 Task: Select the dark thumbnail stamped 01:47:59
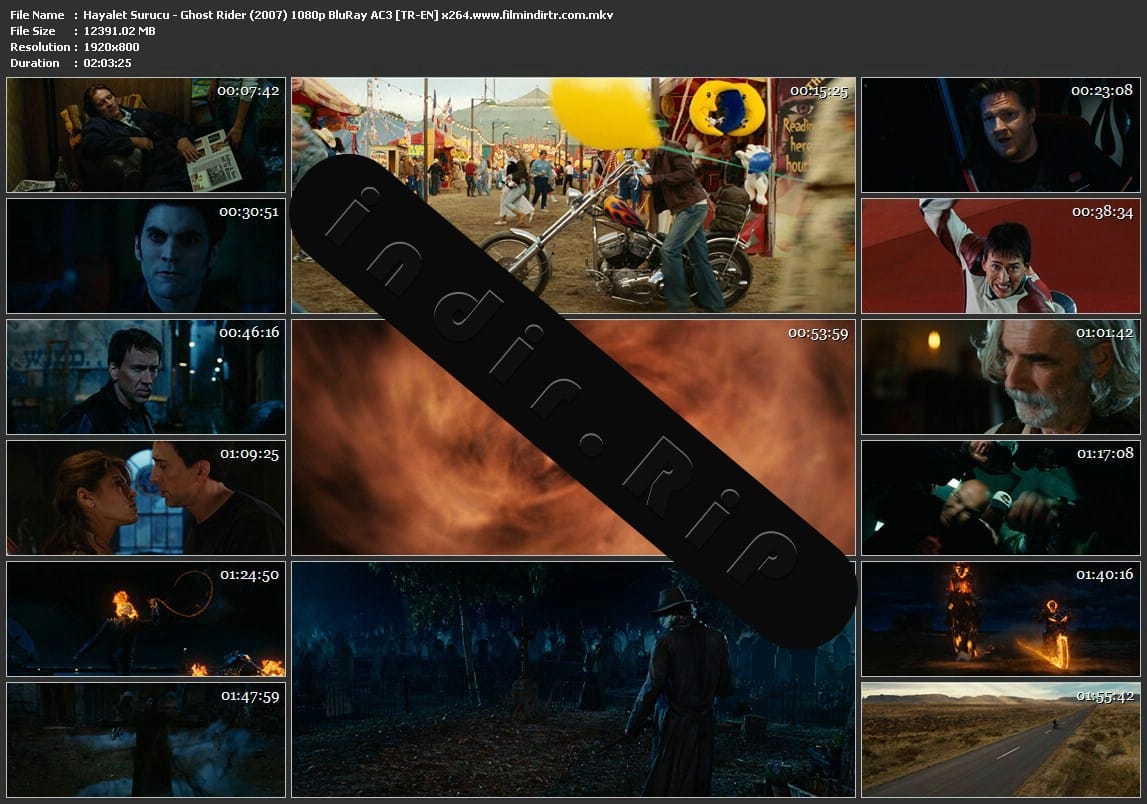coord(146,740)
